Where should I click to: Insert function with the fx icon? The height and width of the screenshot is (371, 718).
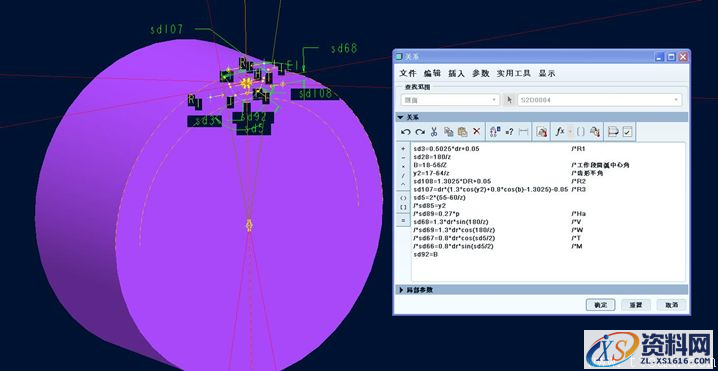(x=560, y=132)
